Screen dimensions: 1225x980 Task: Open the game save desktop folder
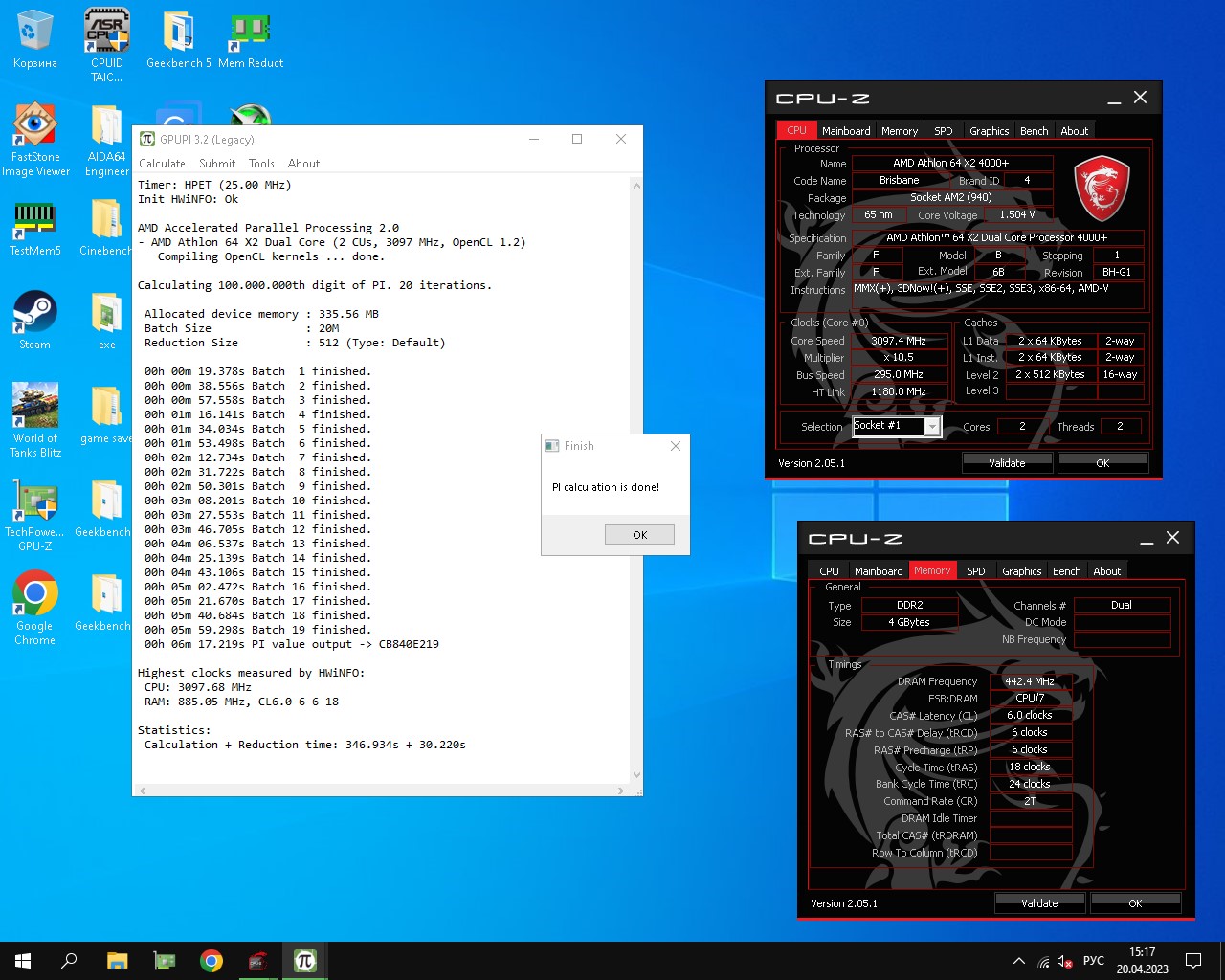pos(106,414)
